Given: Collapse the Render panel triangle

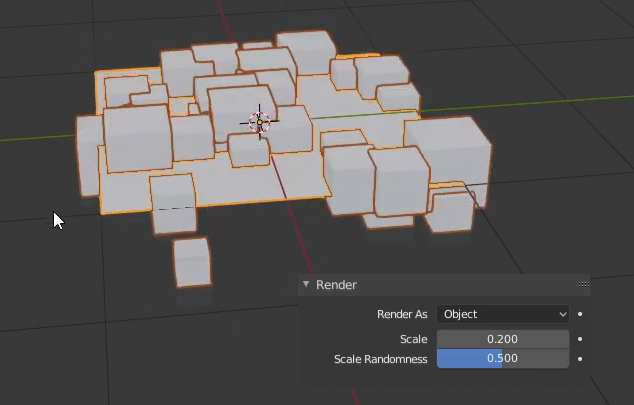Looking at the screenshot, I should click(306, 284).
